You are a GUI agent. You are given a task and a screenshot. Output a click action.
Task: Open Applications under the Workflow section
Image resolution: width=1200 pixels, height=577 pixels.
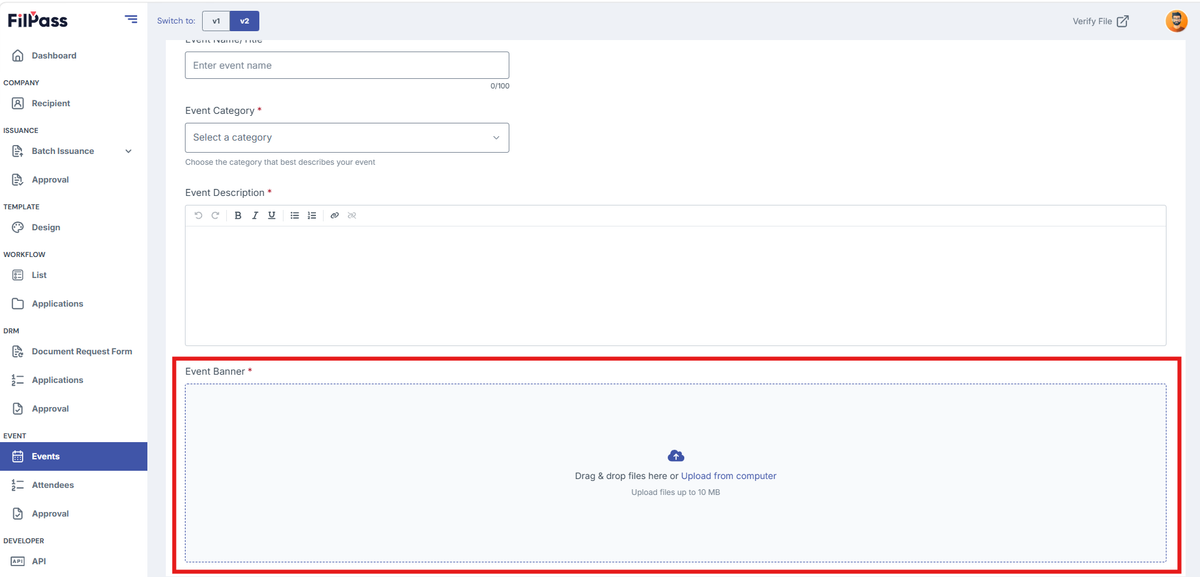[57, 304]
